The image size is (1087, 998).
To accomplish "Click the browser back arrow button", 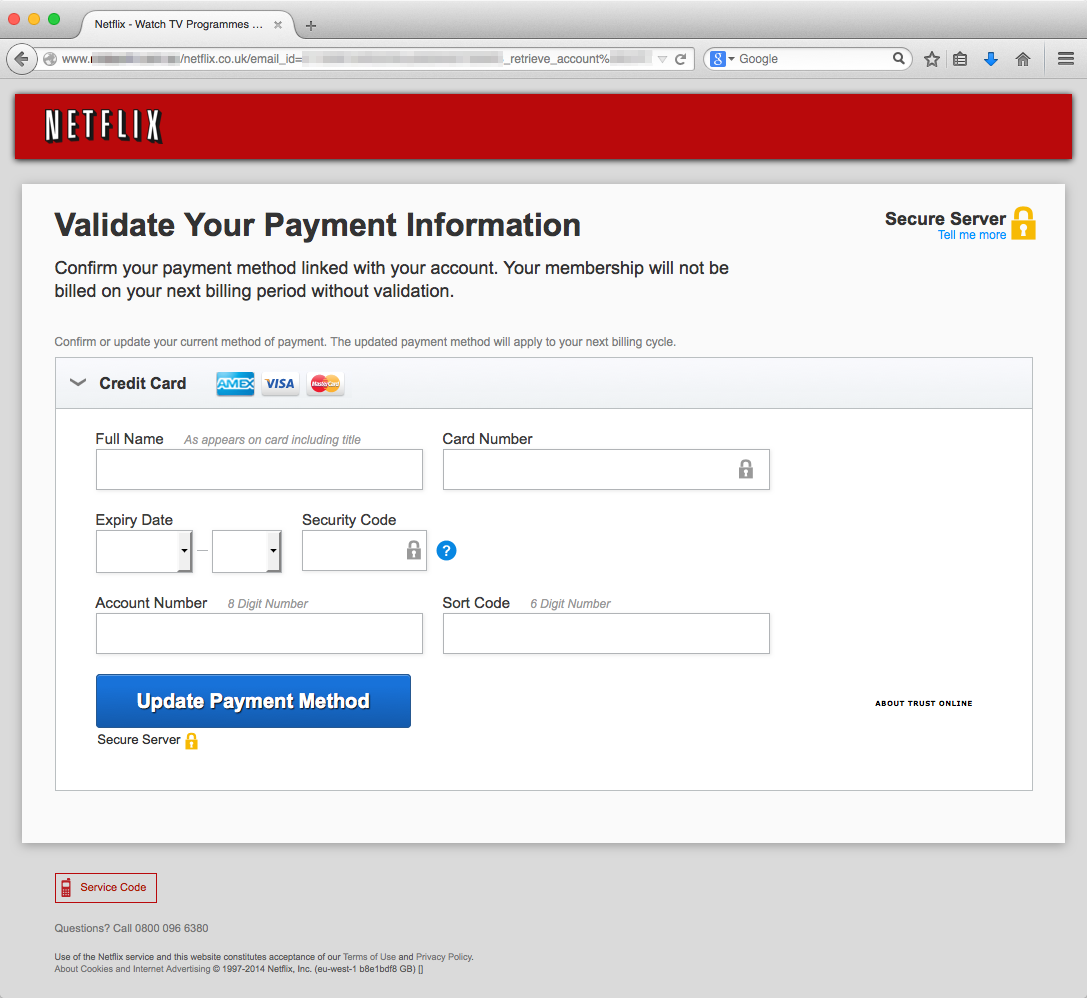I will pos(22,59).
